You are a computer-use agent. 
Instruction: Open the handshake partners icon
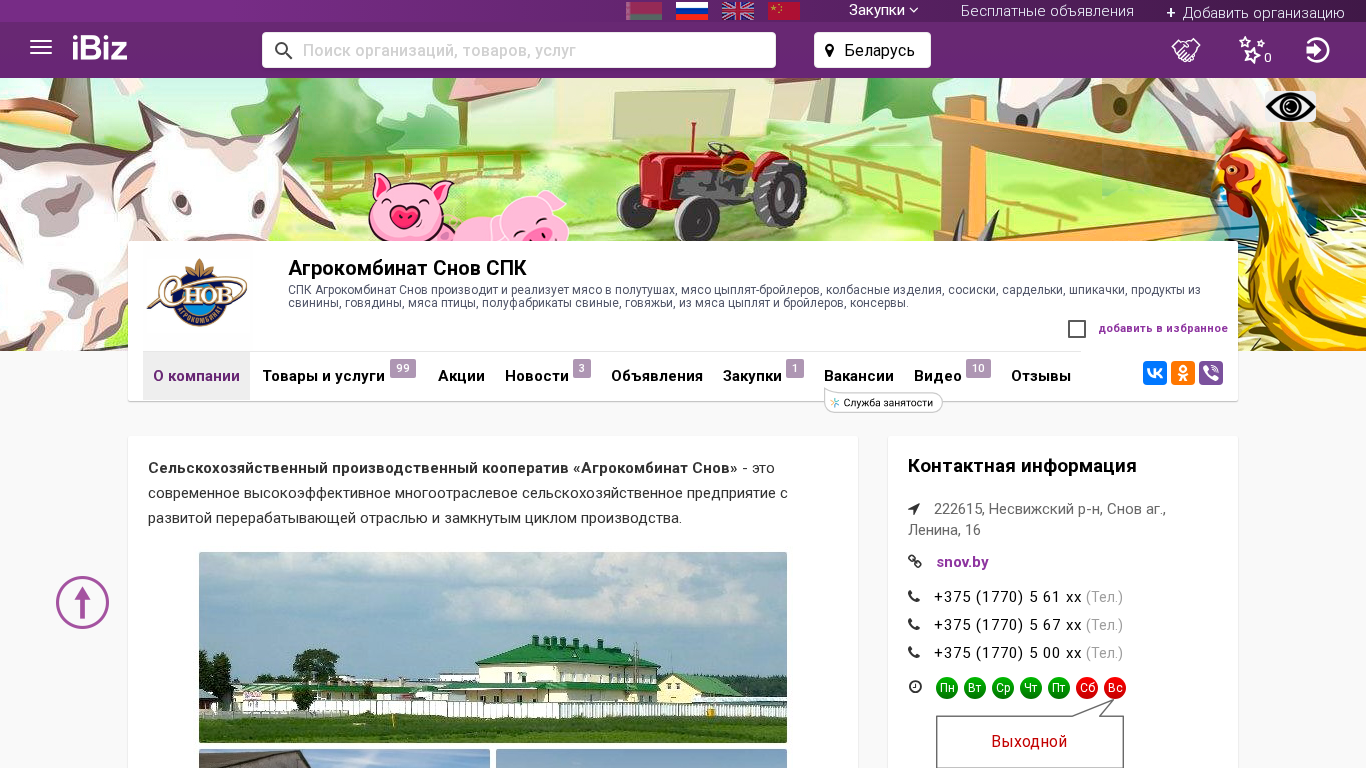pyautogui.click(x=1186, y=50)
